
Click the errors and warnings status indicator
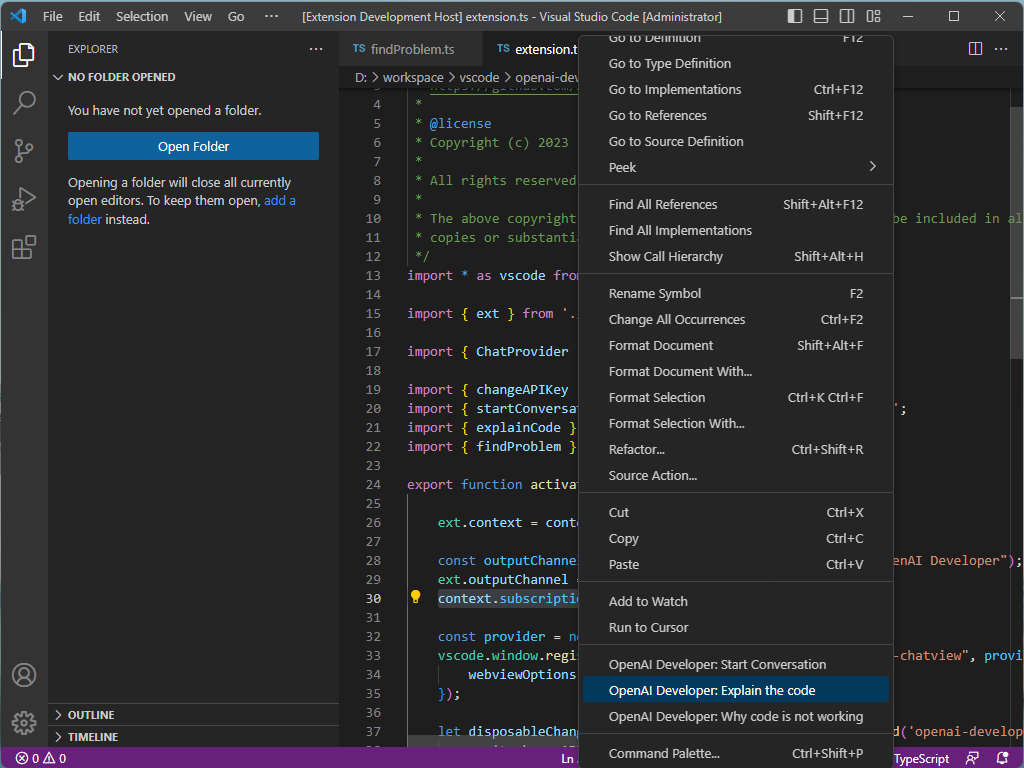point(40,758)
